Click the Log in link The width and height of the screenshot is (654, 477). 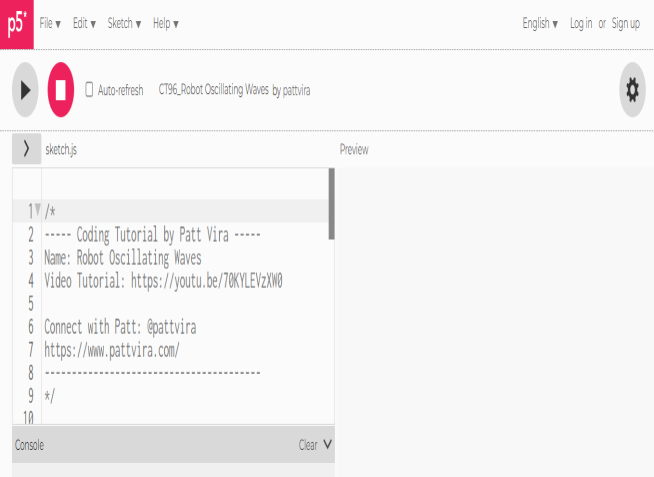tap(581, 23)
